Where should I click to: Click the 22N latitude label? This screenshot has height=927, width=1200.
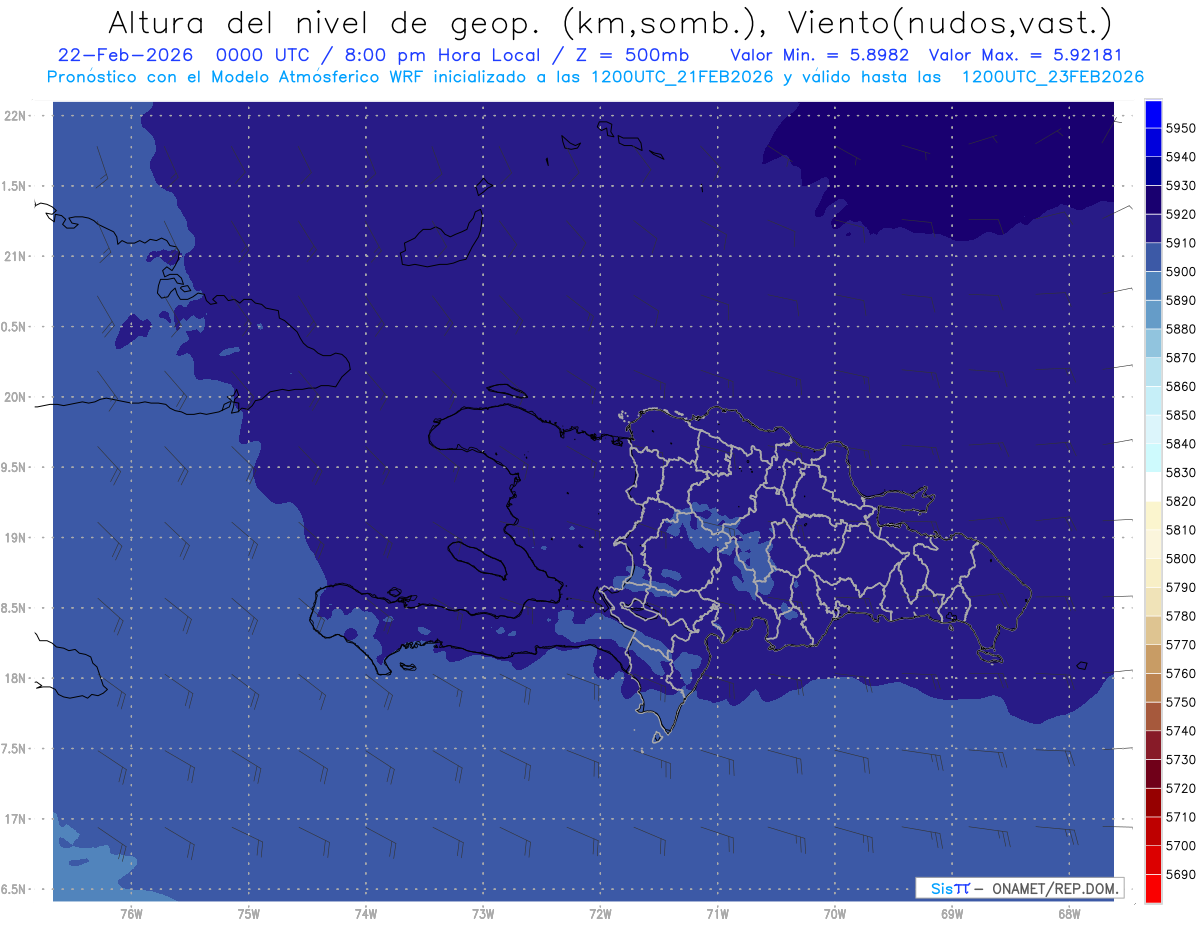[x=14, y=116]
